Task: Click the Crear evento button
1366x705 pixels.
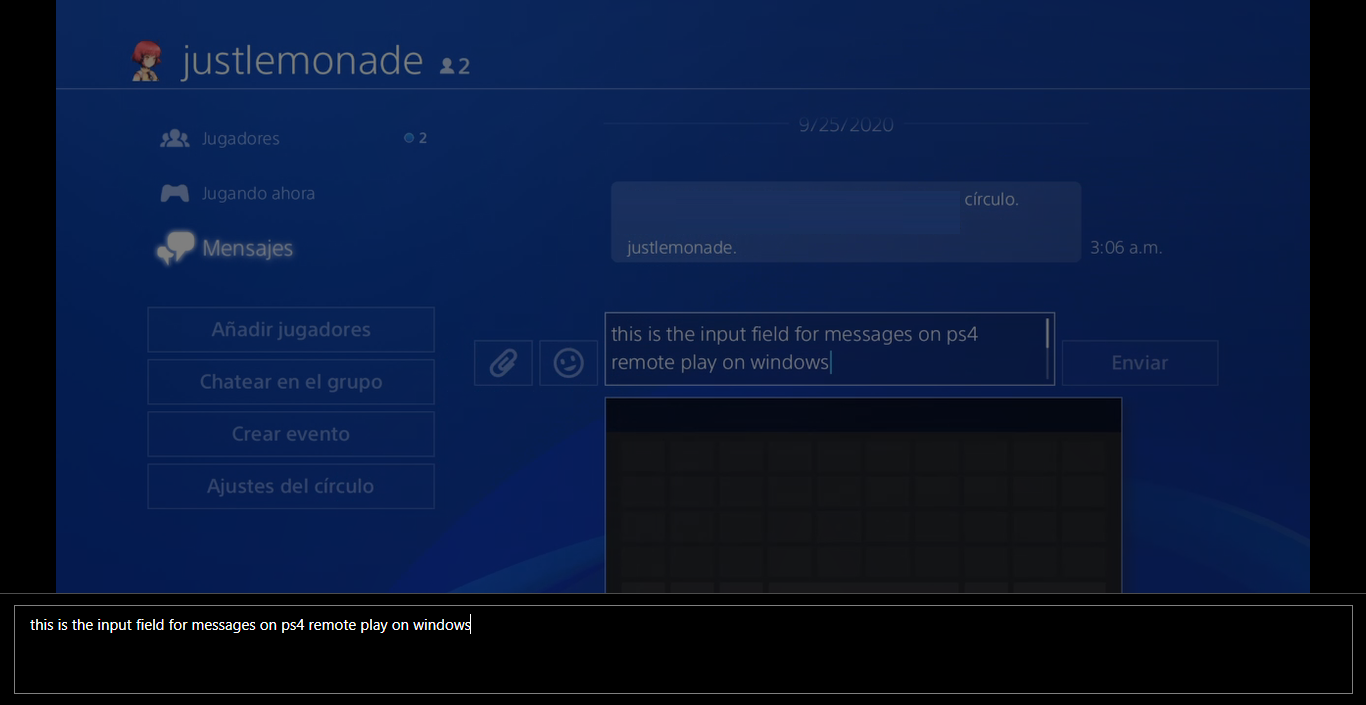Action: click(291, 434)
